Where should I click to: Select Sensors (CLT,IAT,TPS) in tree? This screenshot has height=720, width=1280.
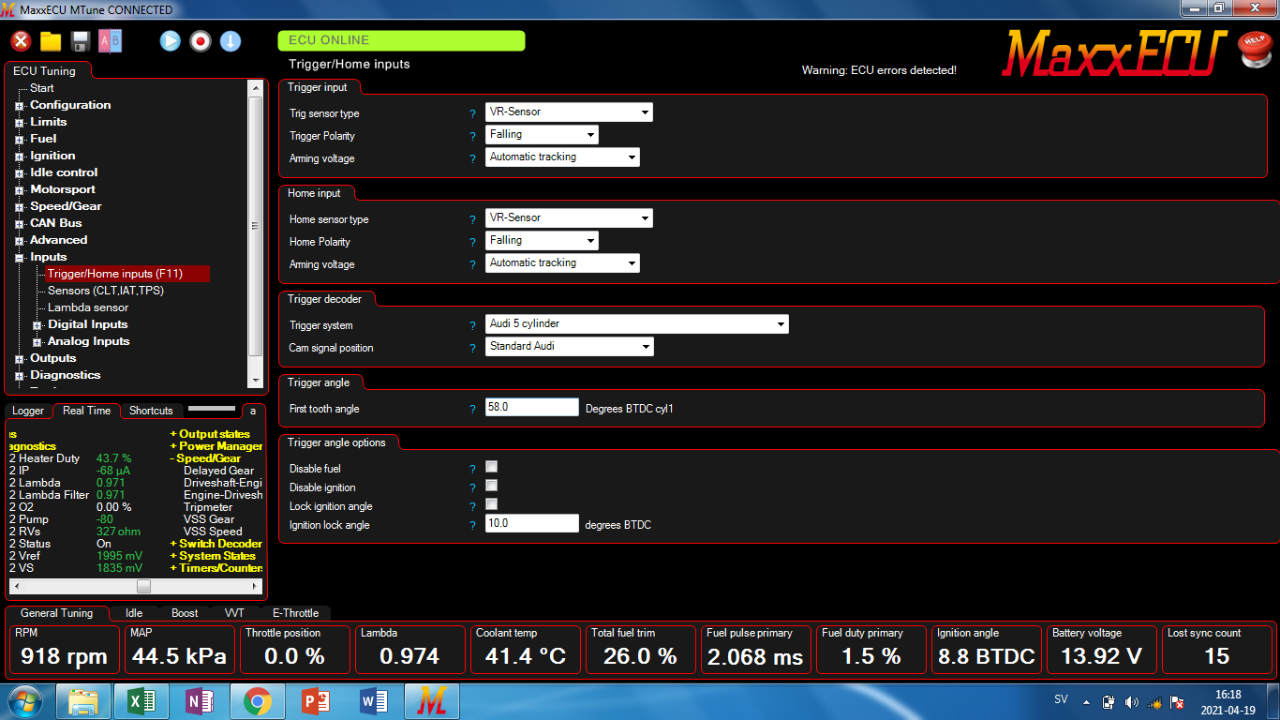(x=106, y=291)
